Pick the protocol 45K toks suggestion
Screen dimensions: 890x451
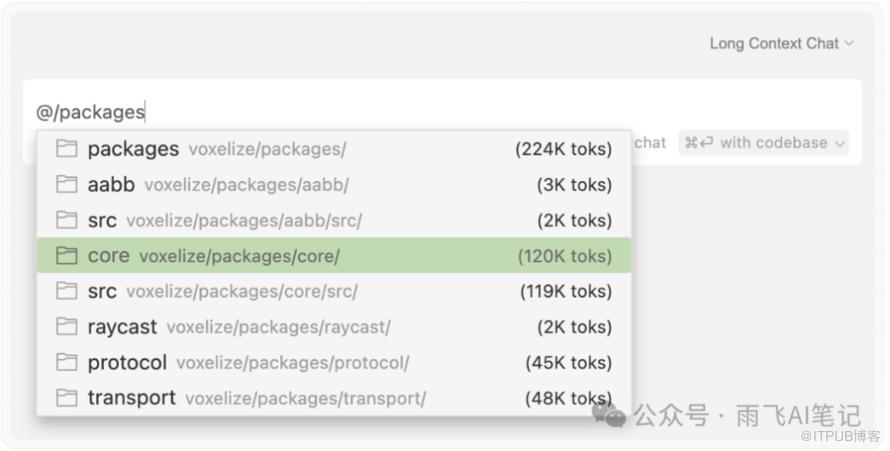[334, 363]
